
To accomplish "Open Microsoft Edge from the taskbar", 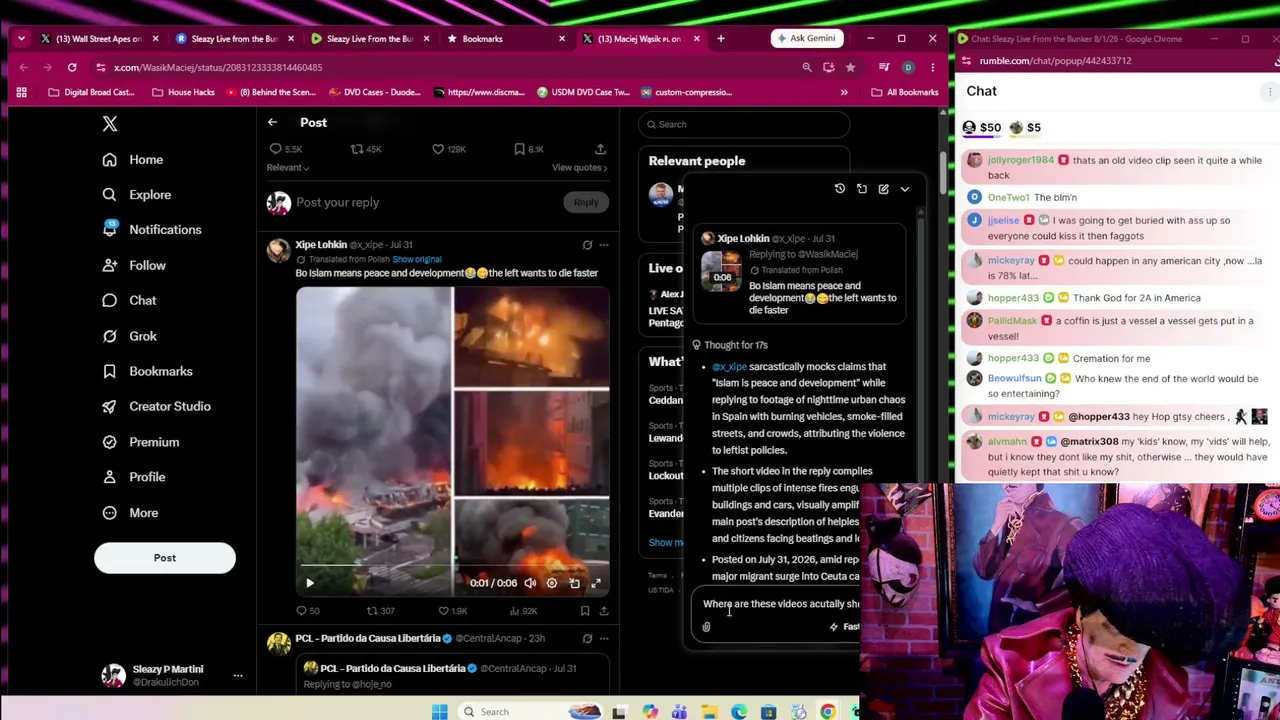I will pyautogui.click(x=739, y=712).
